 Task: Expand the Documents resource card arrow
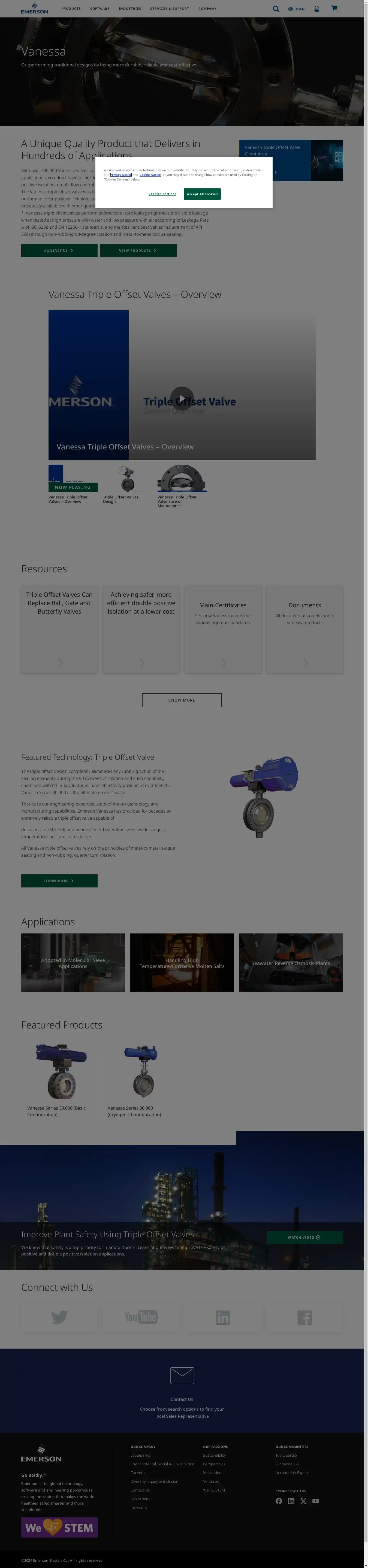[x=305, y=662]
